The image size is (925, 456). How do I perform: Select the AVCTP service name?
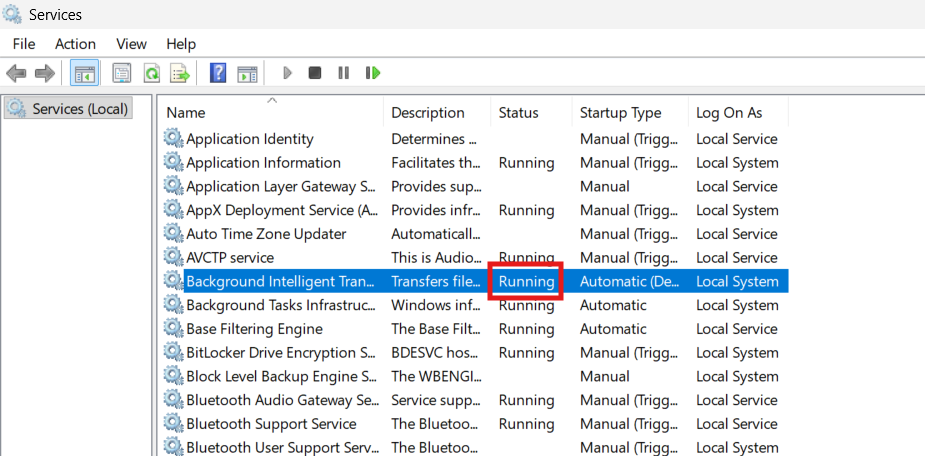230,258
